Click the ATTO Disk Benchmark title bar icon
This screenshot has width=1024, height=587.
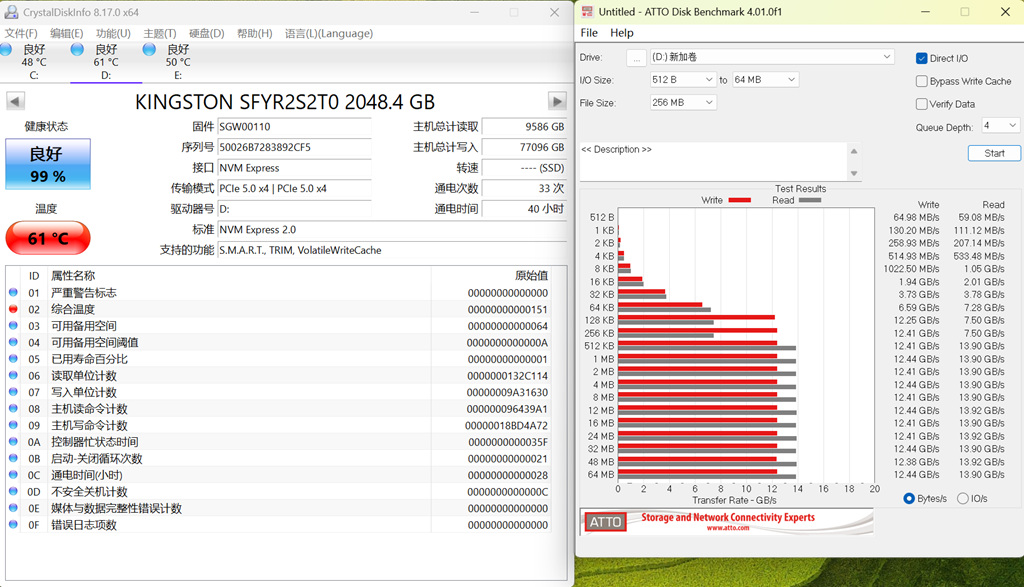[587, 12]
